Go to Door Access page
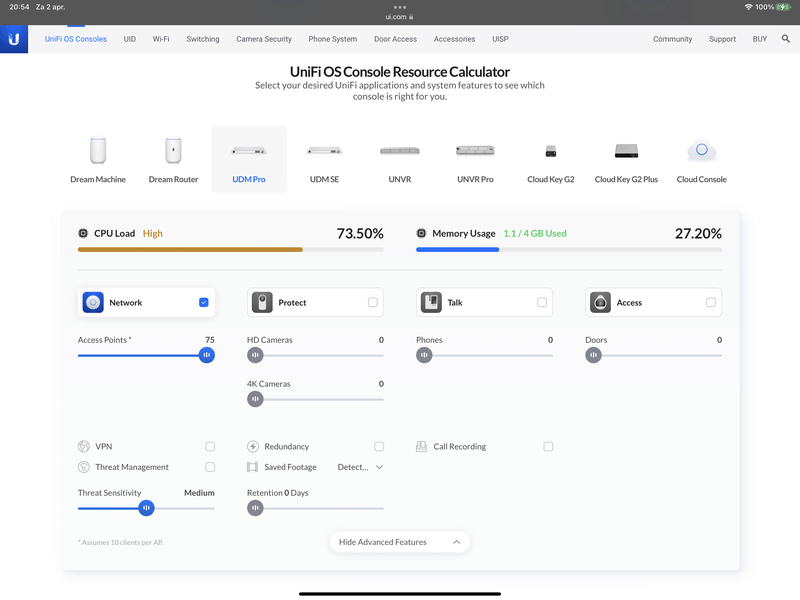 [x=395, y=39]
